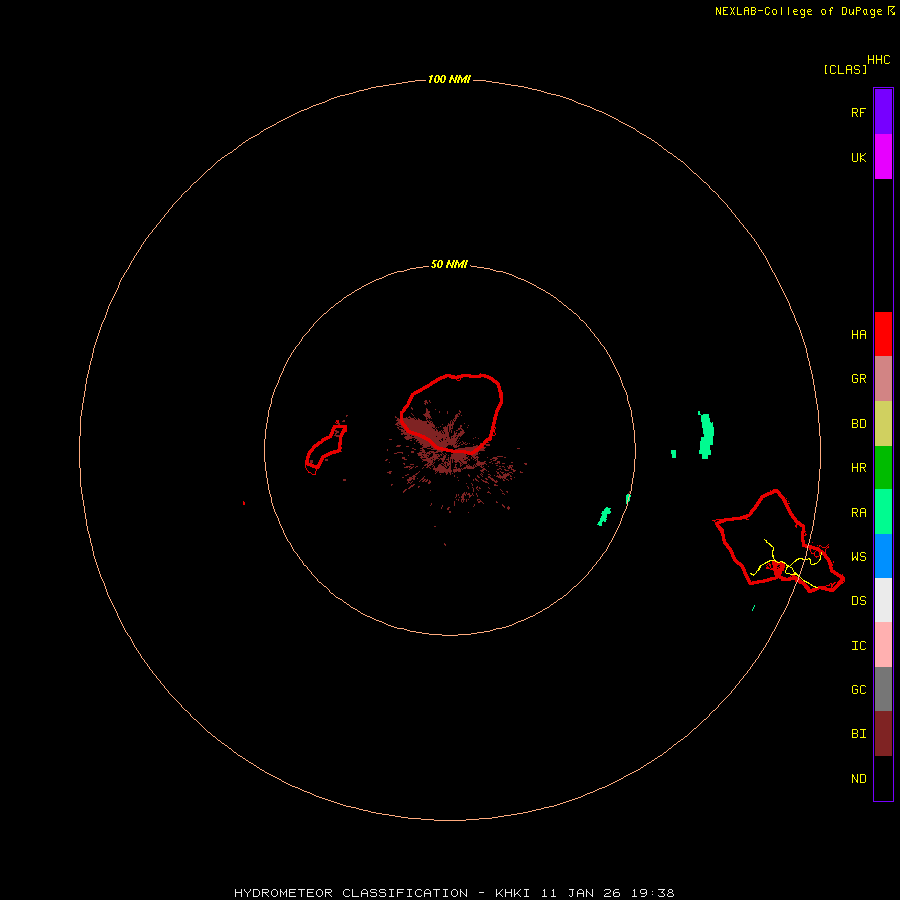900x900 pixels.
Task: Click the DS legend label
Action: click(x=858, y=601)
